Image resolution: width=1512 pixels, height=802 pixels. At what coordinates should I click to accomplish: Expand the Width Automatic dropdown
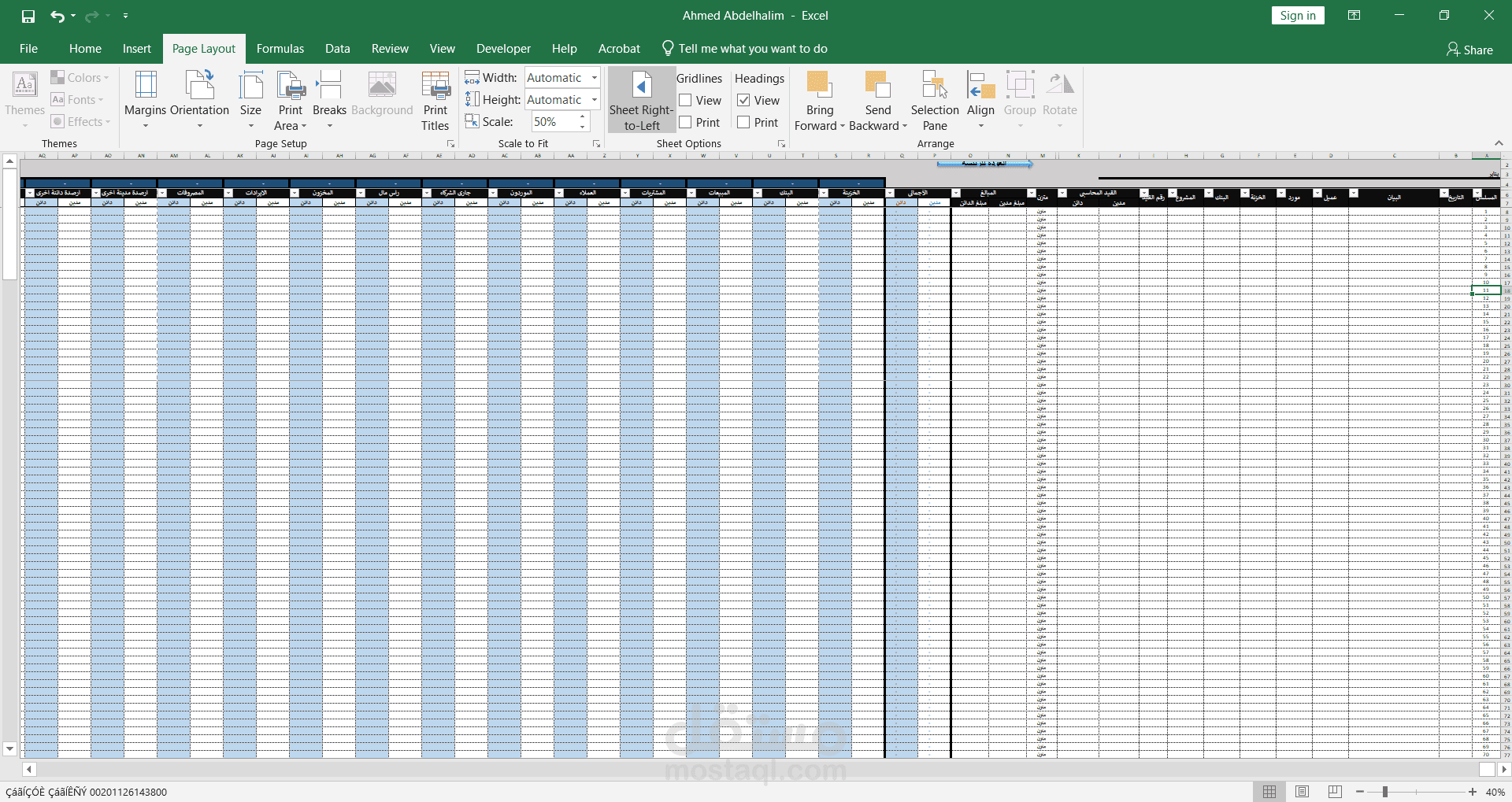(595, 77)
